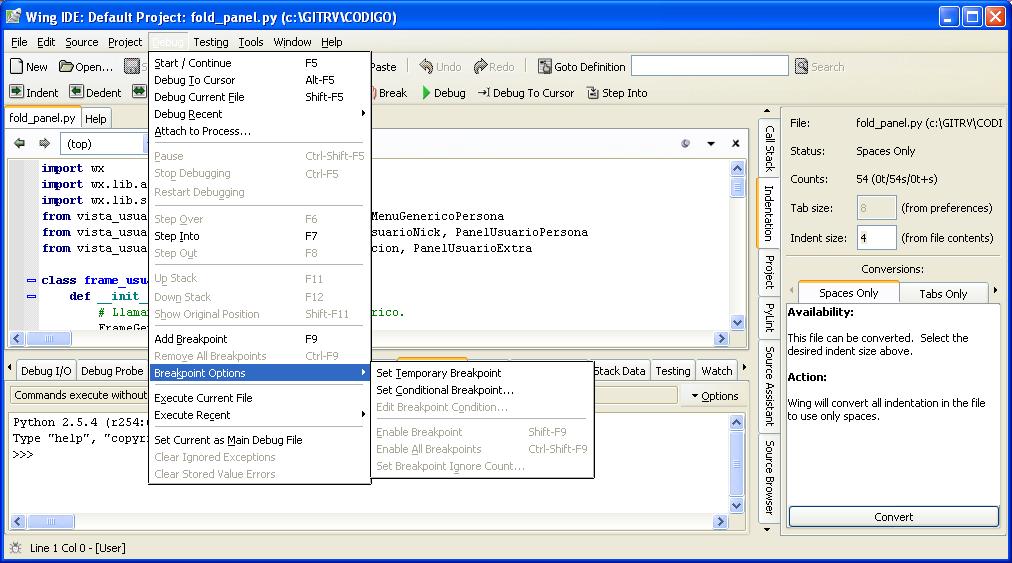Switch to Source Browser side tab
Screen dimensions: 1012x563
click(x=769, y=476)
